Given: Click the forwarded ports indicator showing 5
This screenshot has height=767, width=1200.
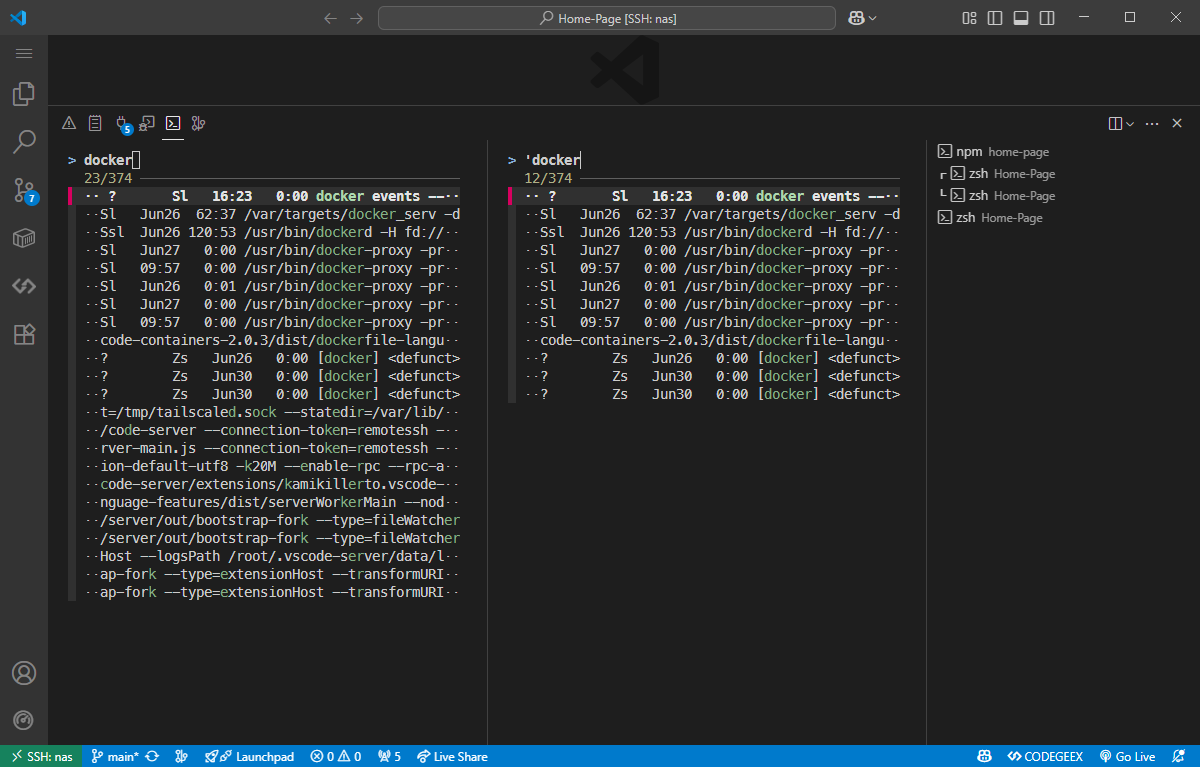Looking at the screenshot, I should pos(389,756).
